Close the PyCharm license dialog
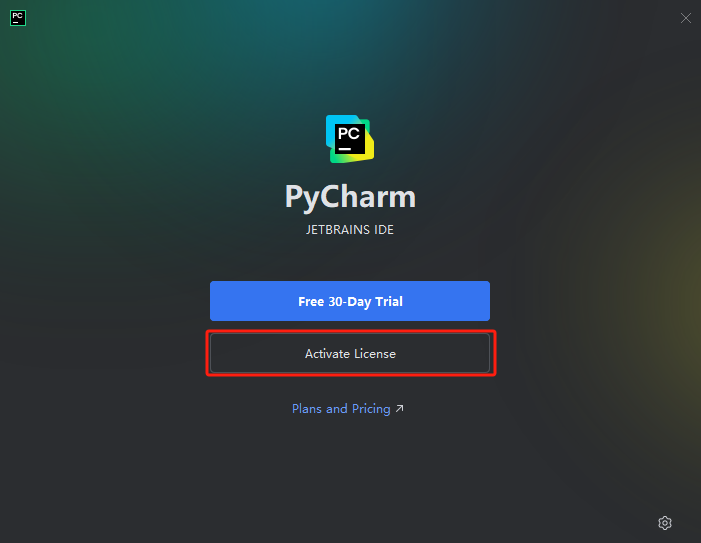Image resolution: width=701 pixels, height=543 pixels. [685, 18]
